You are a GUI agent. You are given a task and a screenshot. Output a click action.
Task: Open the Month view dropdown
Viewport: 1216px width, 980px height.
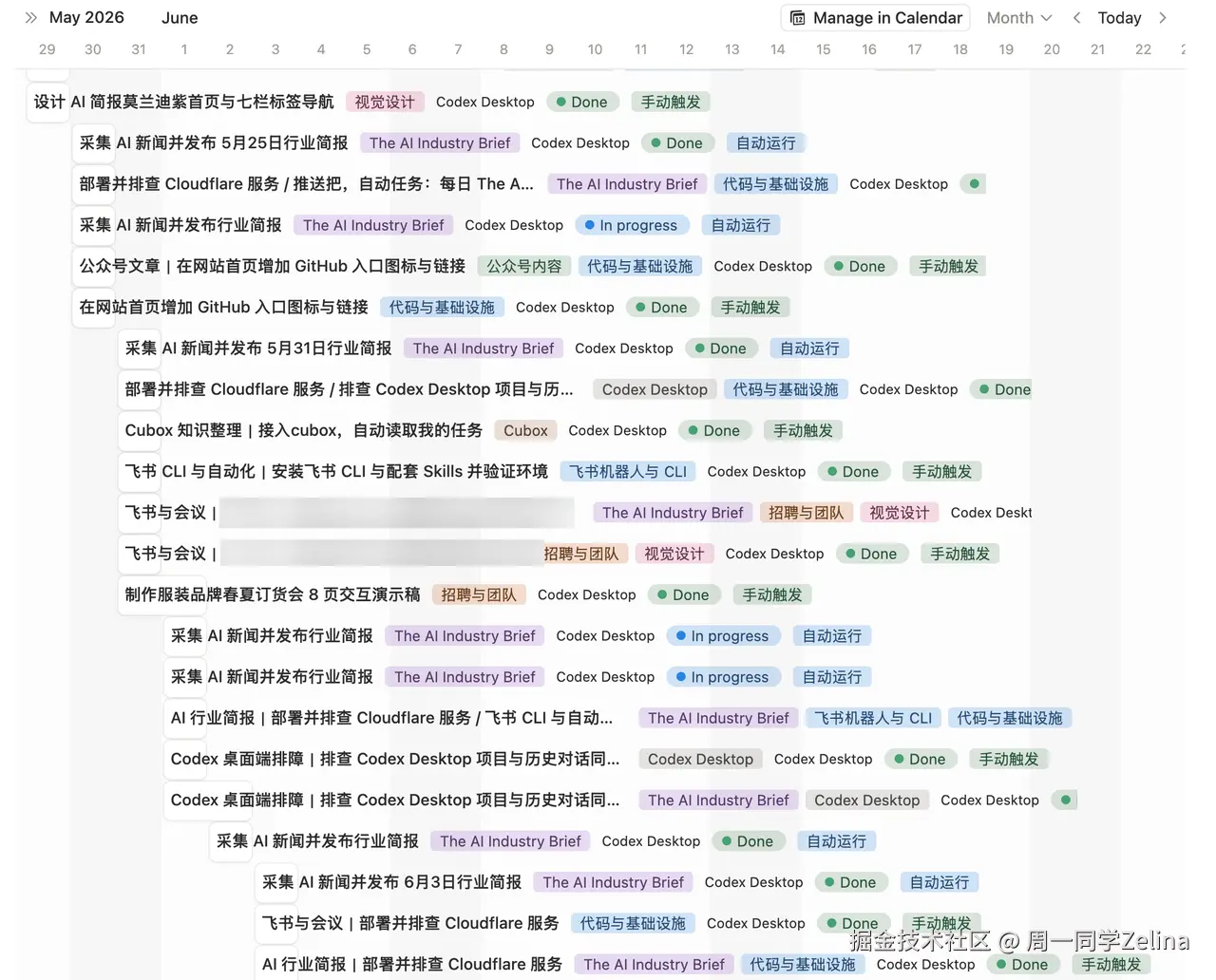point(1019,18)
